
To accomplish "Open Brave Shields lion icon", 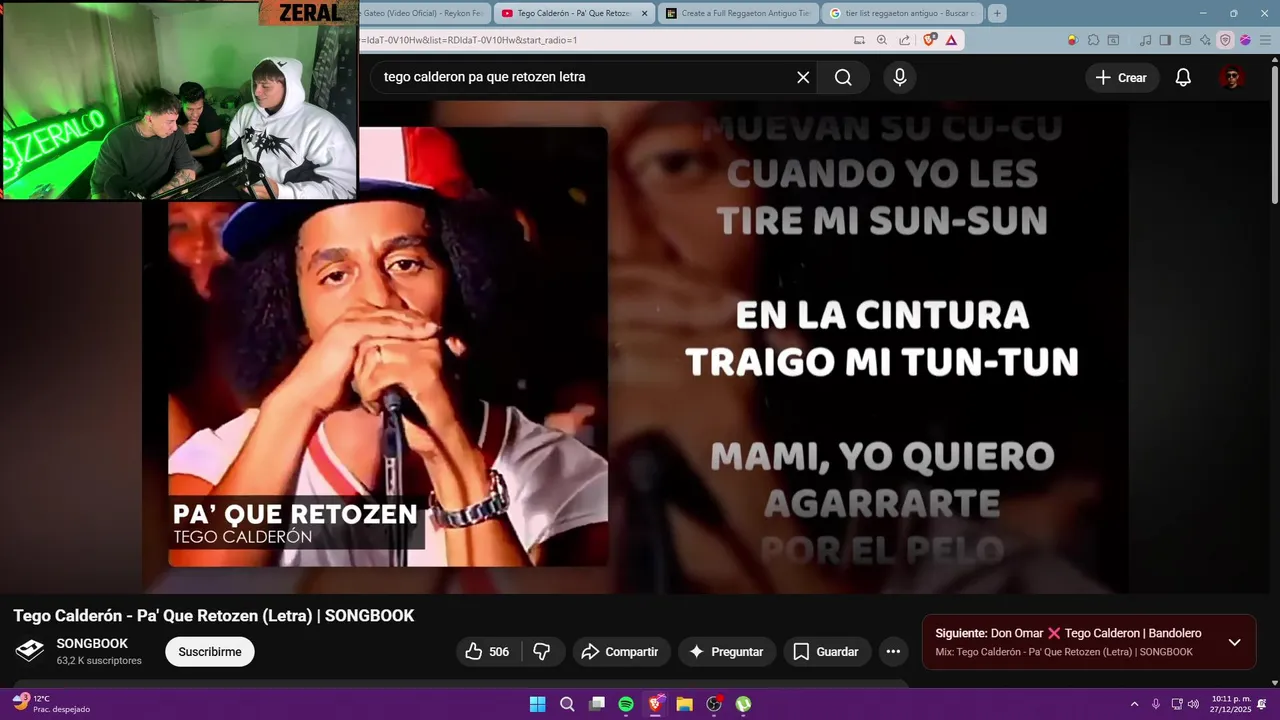I will [x=930, y=40].
